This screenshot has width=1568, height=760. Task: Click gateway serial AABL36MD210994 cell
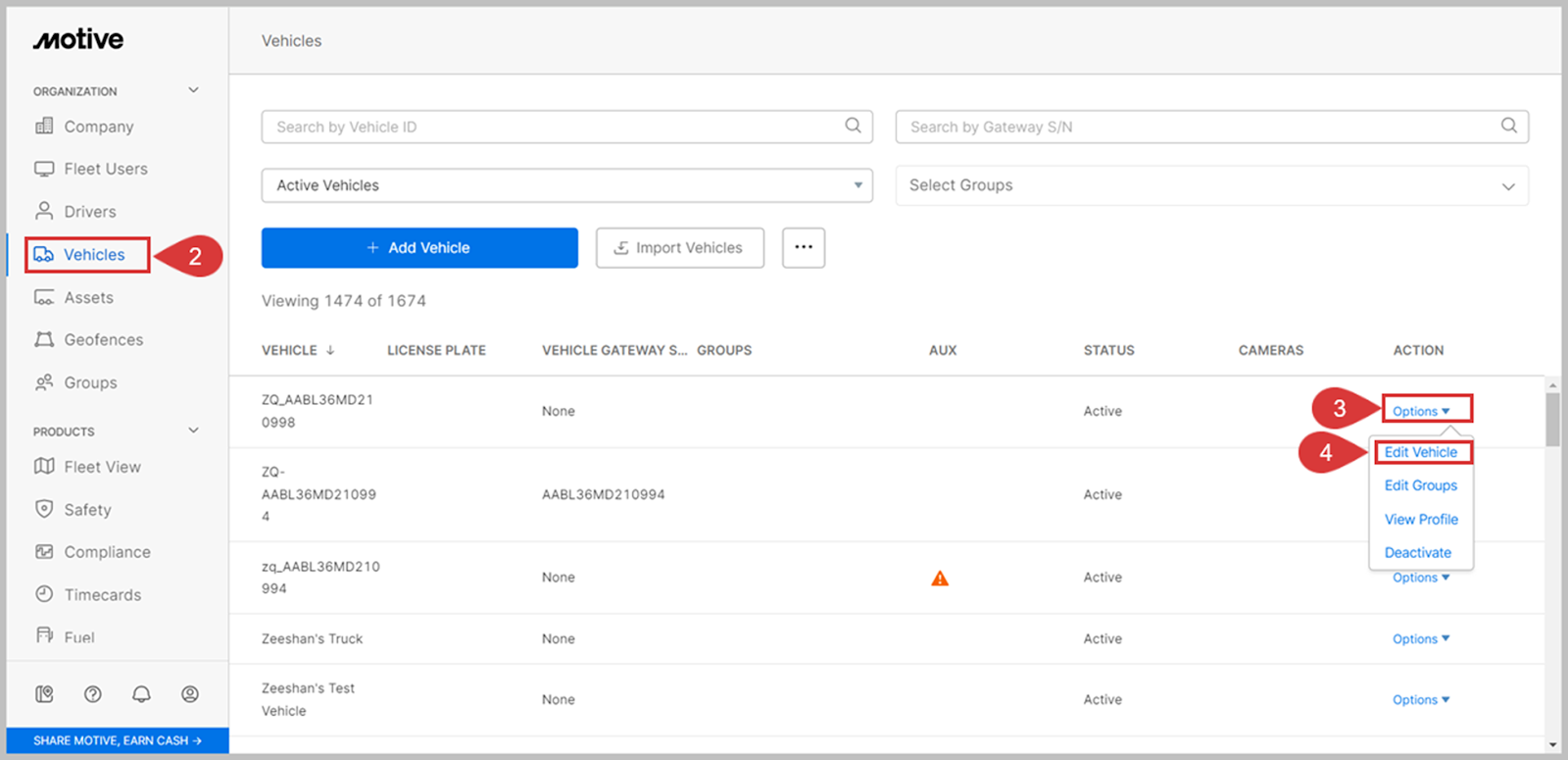click(x=603, y=494)
